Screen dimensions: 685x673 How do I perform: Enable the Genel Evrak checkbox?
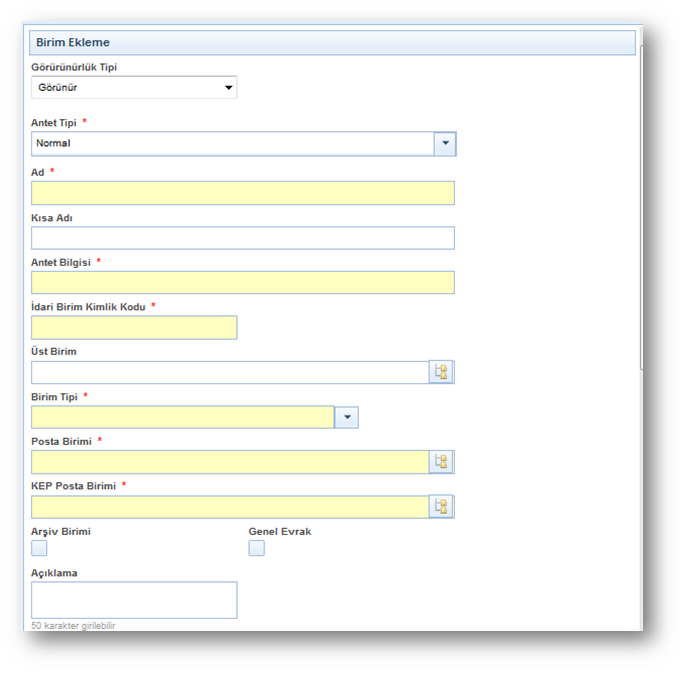tap(256, 548)
